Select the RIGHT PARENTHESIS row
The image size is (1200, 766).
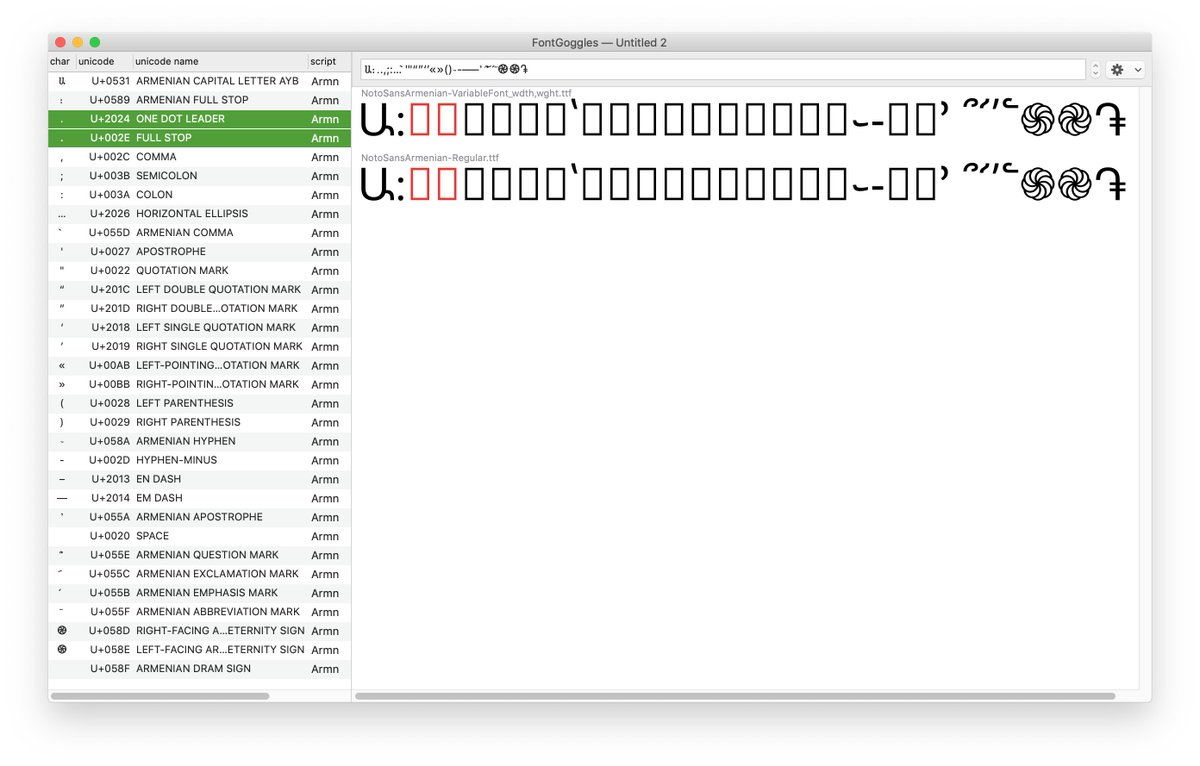pos(200,423)
